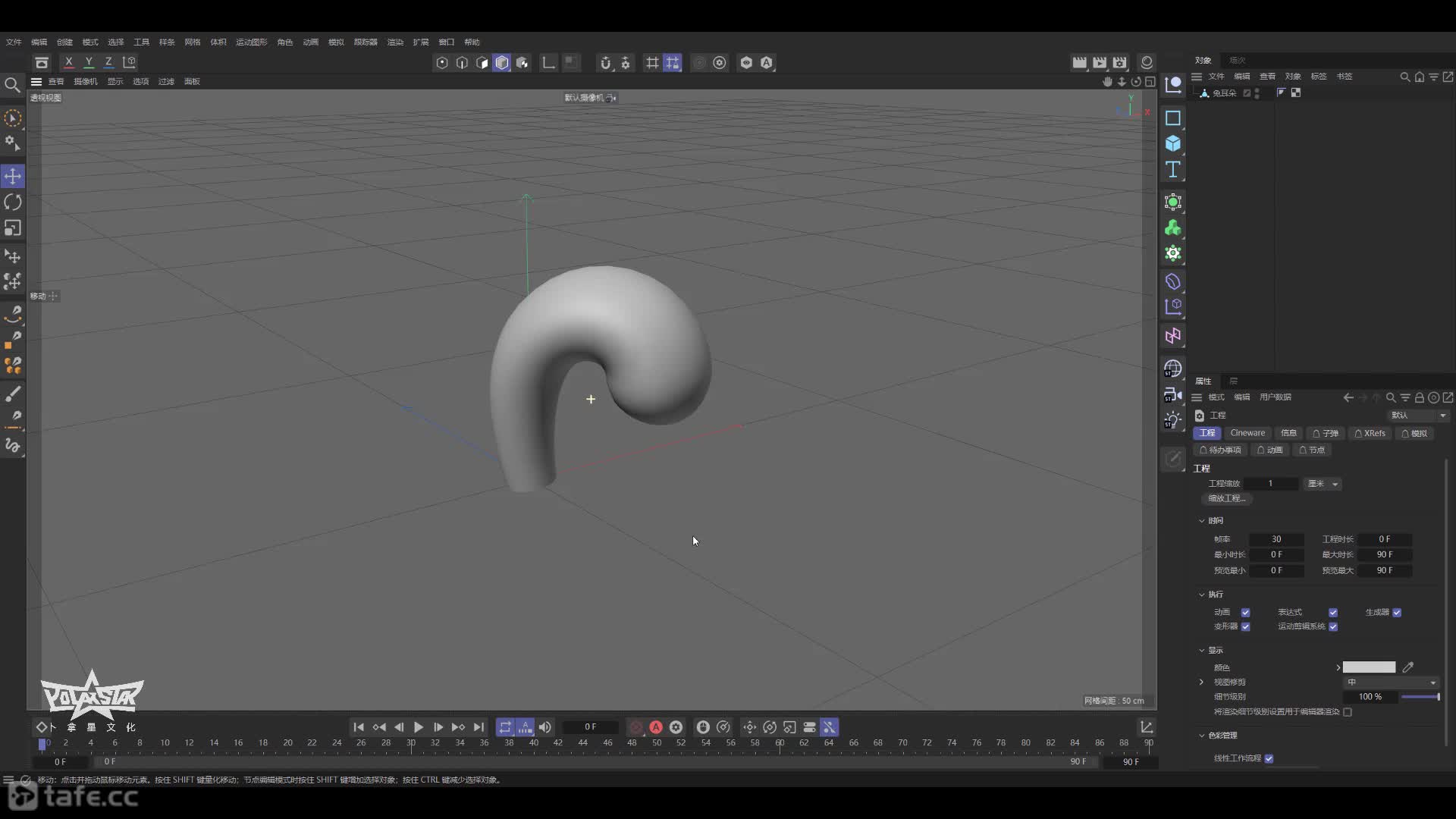Toggle the 变形器 checkbox
The height and width of the screenshot is (819, 1456).
coord(1245,626)
